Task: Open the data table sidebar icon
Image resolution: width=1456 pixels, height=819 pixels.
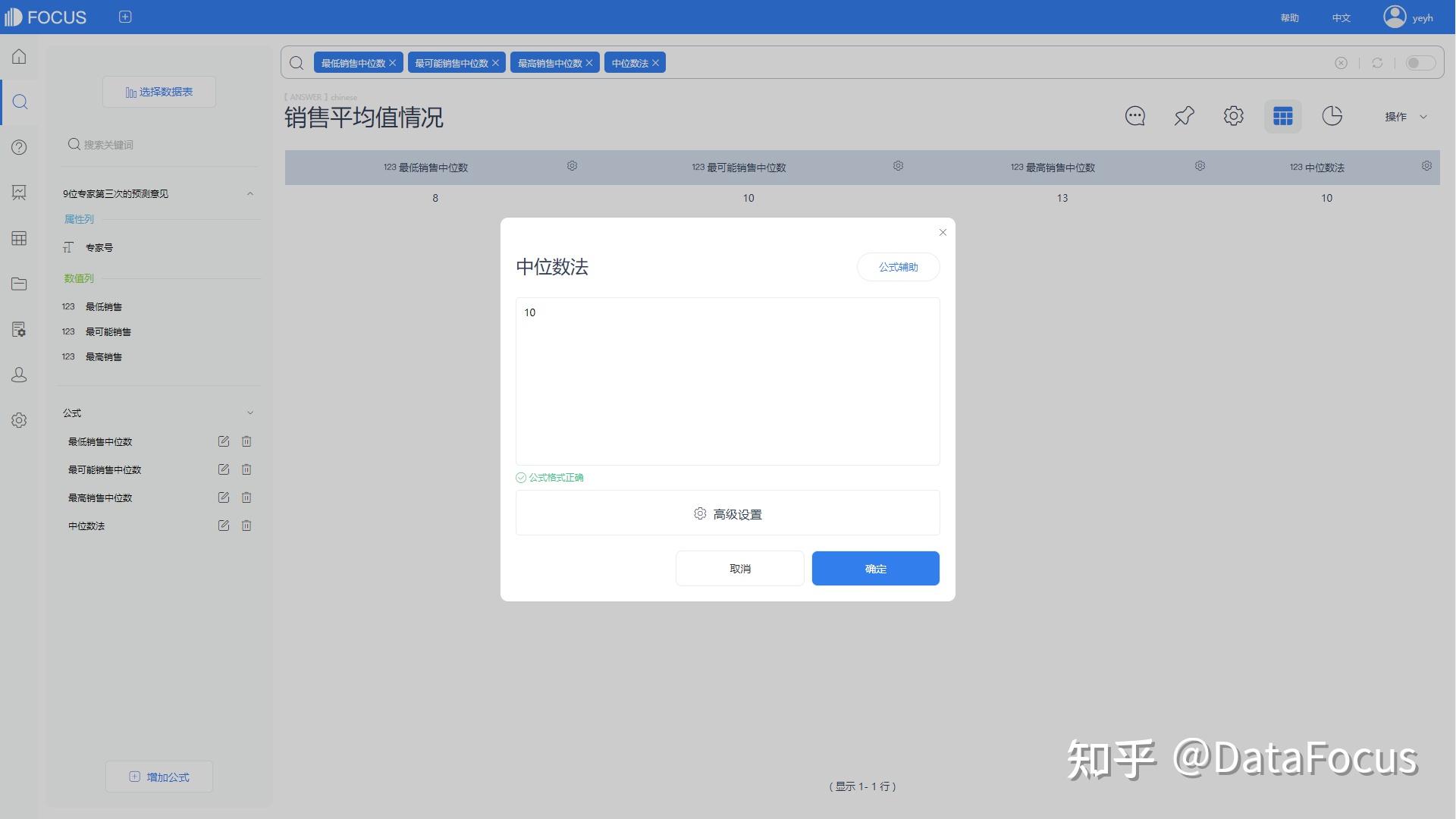Action: pos(19,238)
